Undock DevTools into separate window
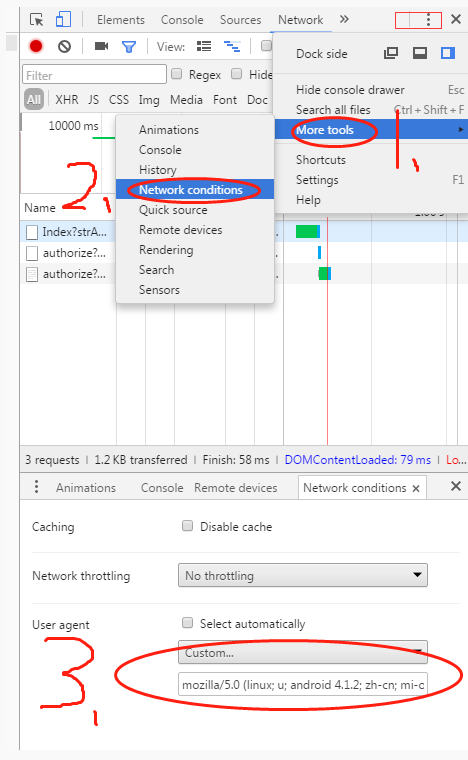The height and width of the screenshot is (760, 468). [x=391, y=53]
